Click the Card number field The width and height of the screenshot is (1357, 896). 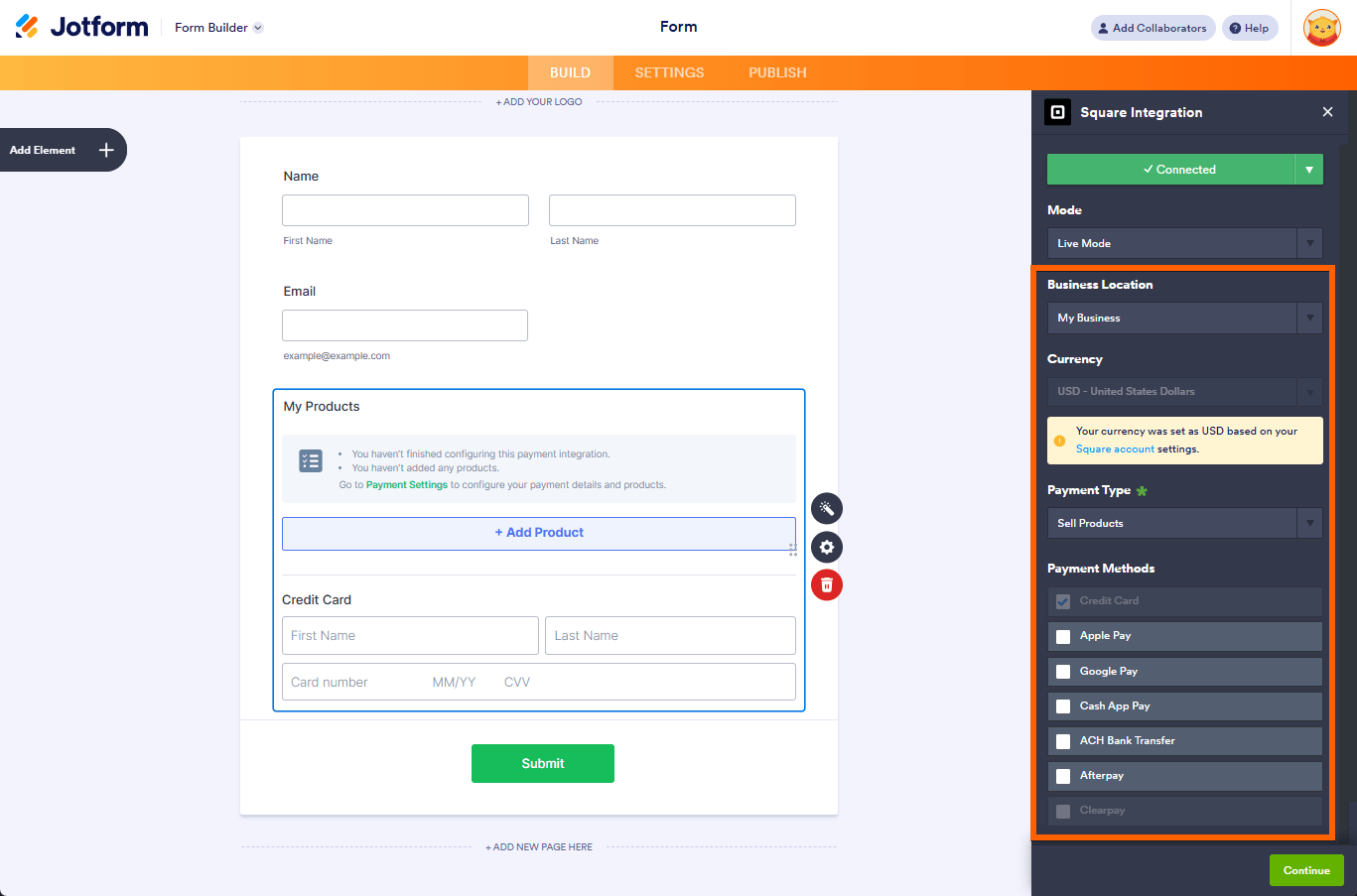pyautogui.click(x=539, y=683)
